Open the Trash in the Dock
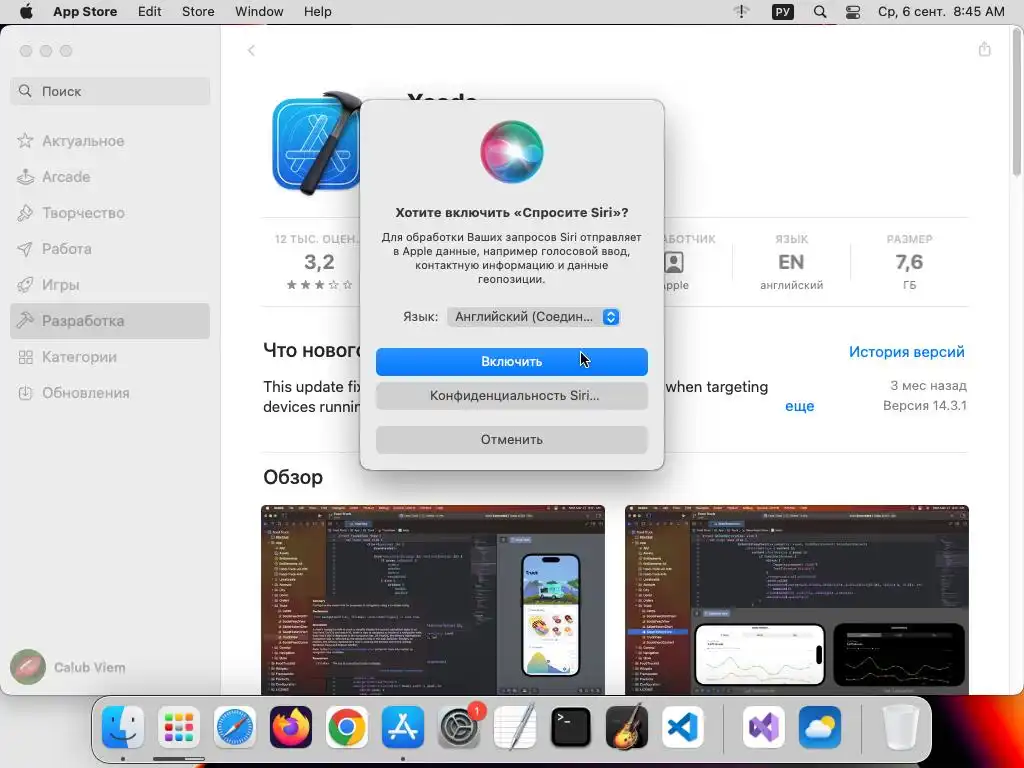 (x=901, y=727)
